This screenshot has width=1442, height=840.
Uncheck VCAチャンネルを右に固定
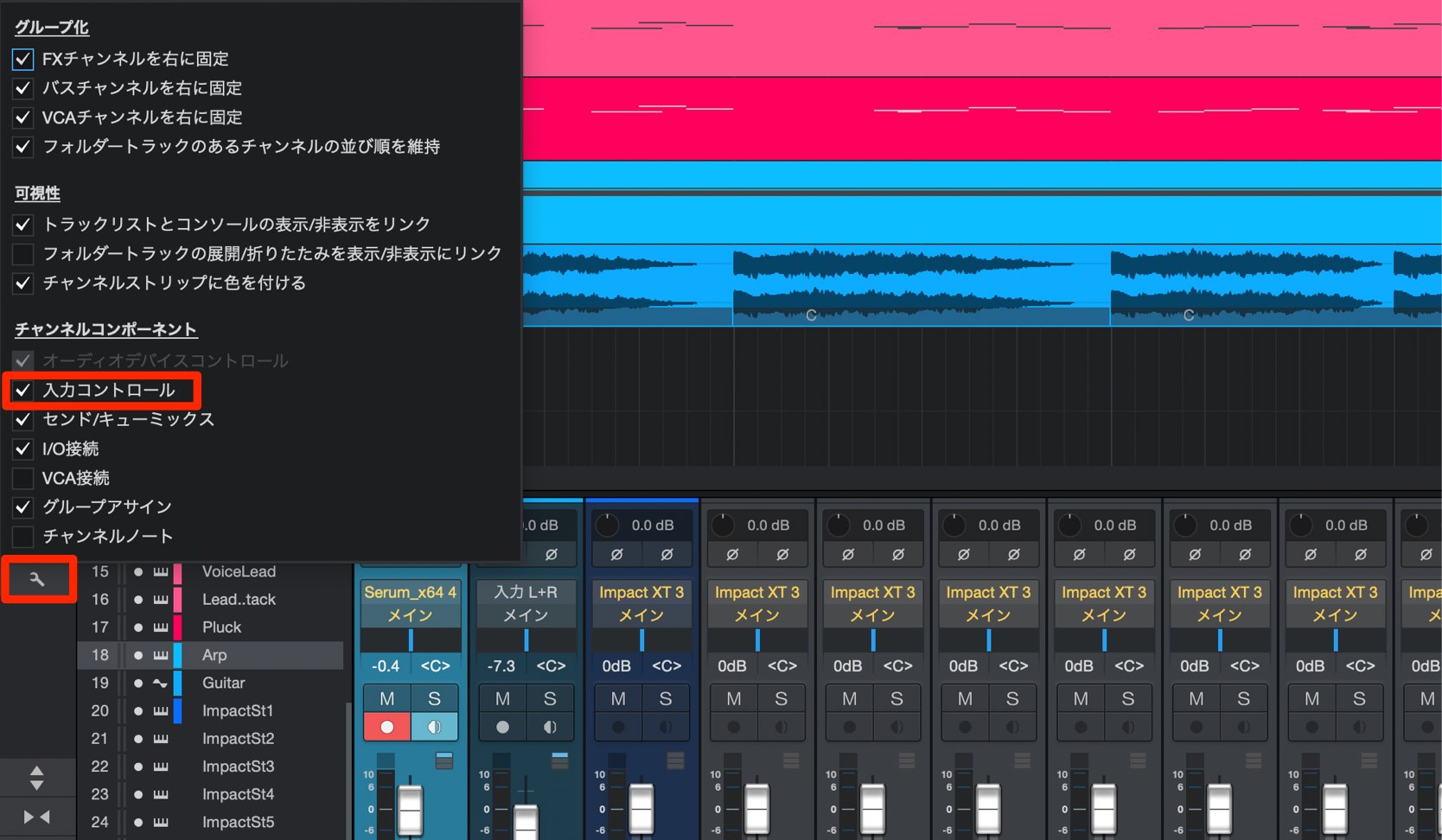pos(23,118)
